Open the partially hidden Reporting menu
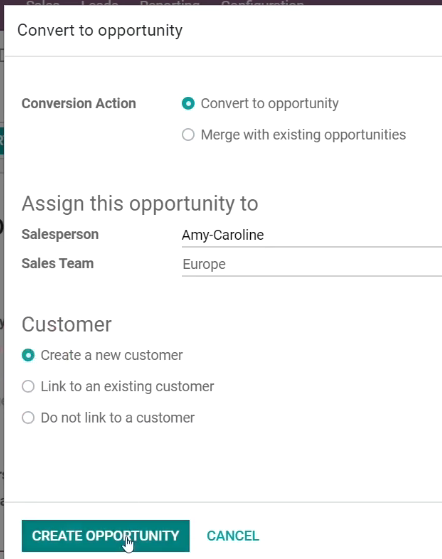Screen dimensions: 442x559 [170, 3]
